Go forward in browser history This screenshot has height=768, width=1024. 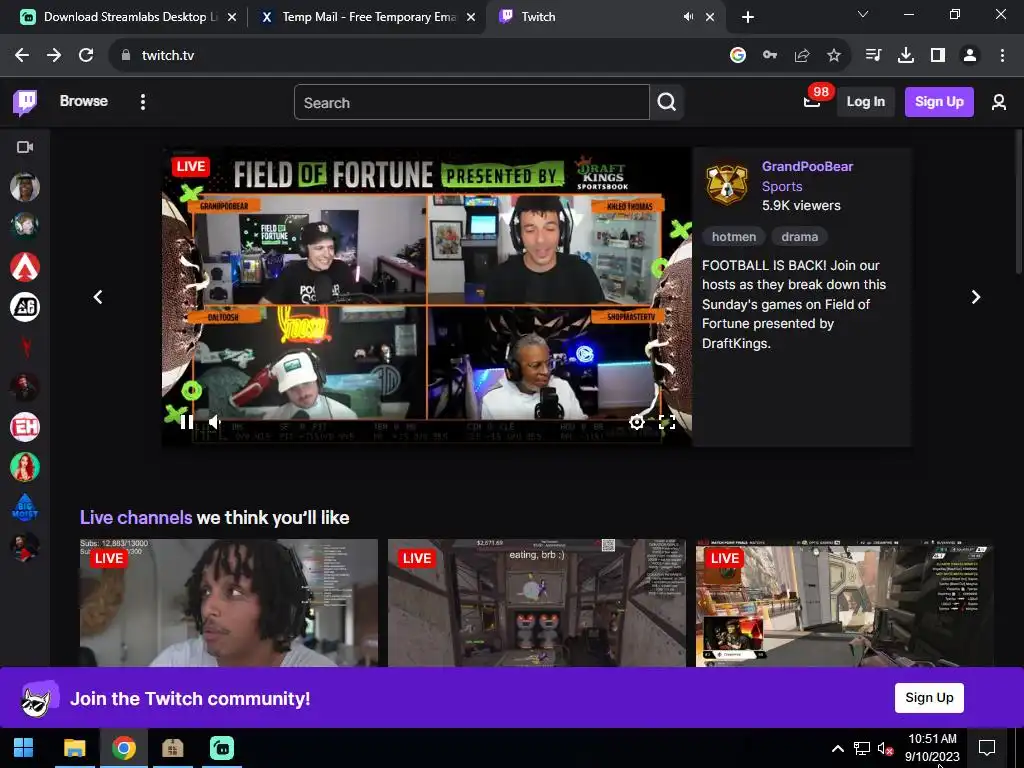(54, 56)
